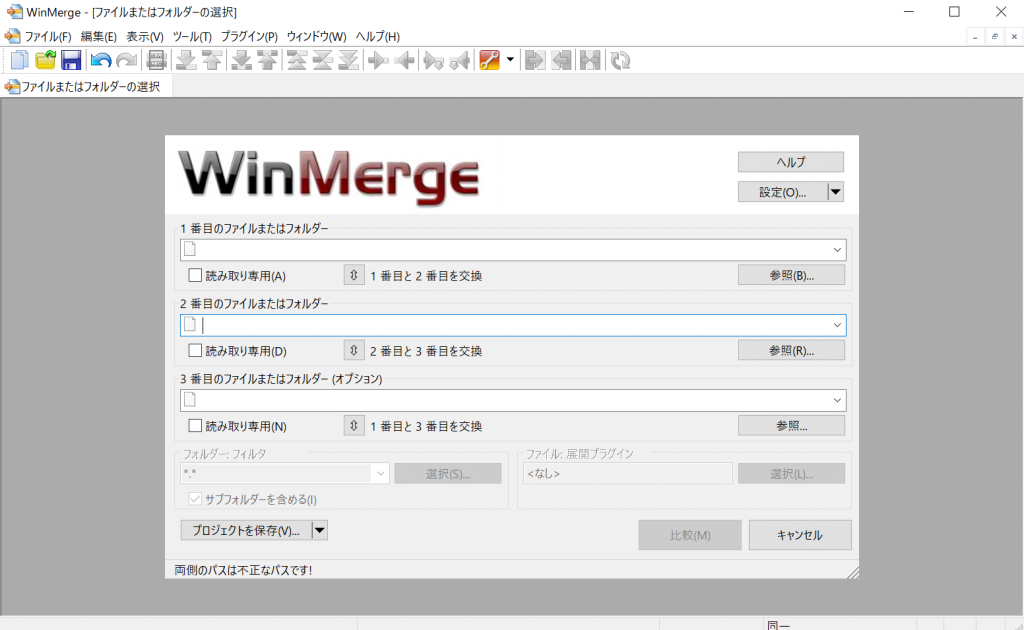Click the dialog resize grip corner
The height and width of the screenshot is (630, 1024).
pos(853,573)
